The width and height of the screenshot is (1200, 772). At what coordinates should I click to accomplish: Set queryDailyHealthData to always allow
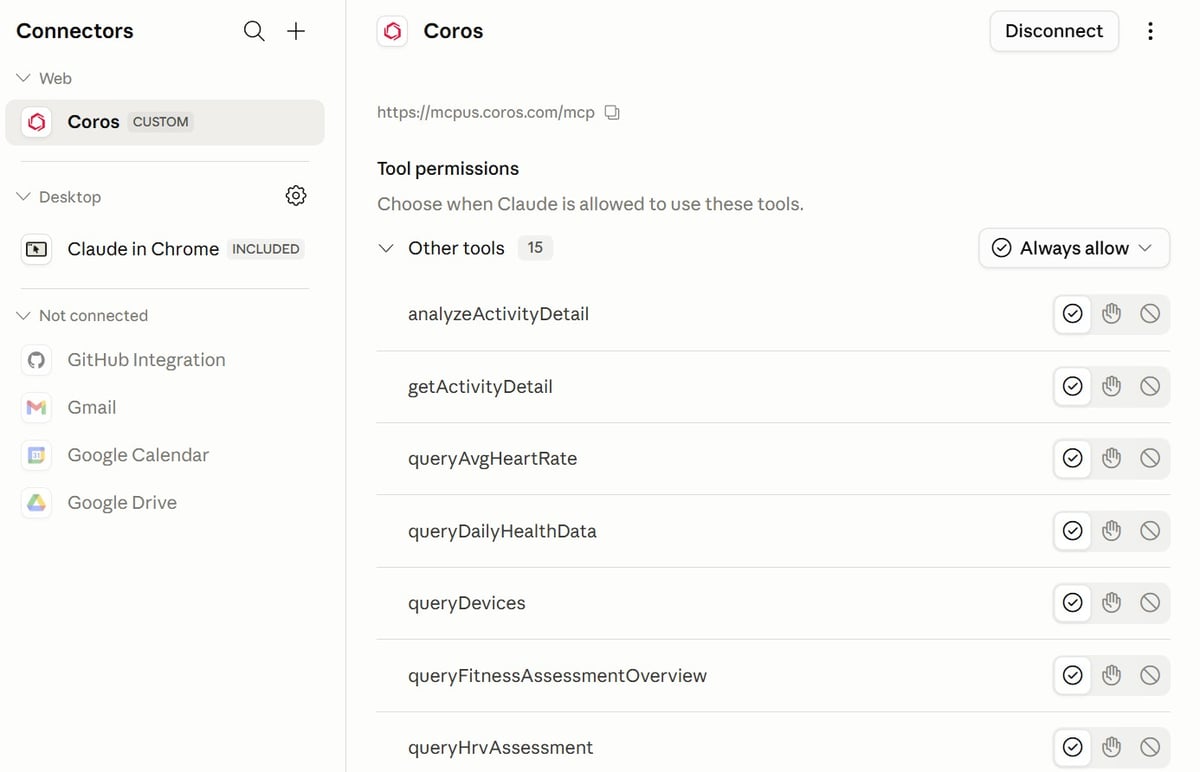click(x=1072, y=531)
